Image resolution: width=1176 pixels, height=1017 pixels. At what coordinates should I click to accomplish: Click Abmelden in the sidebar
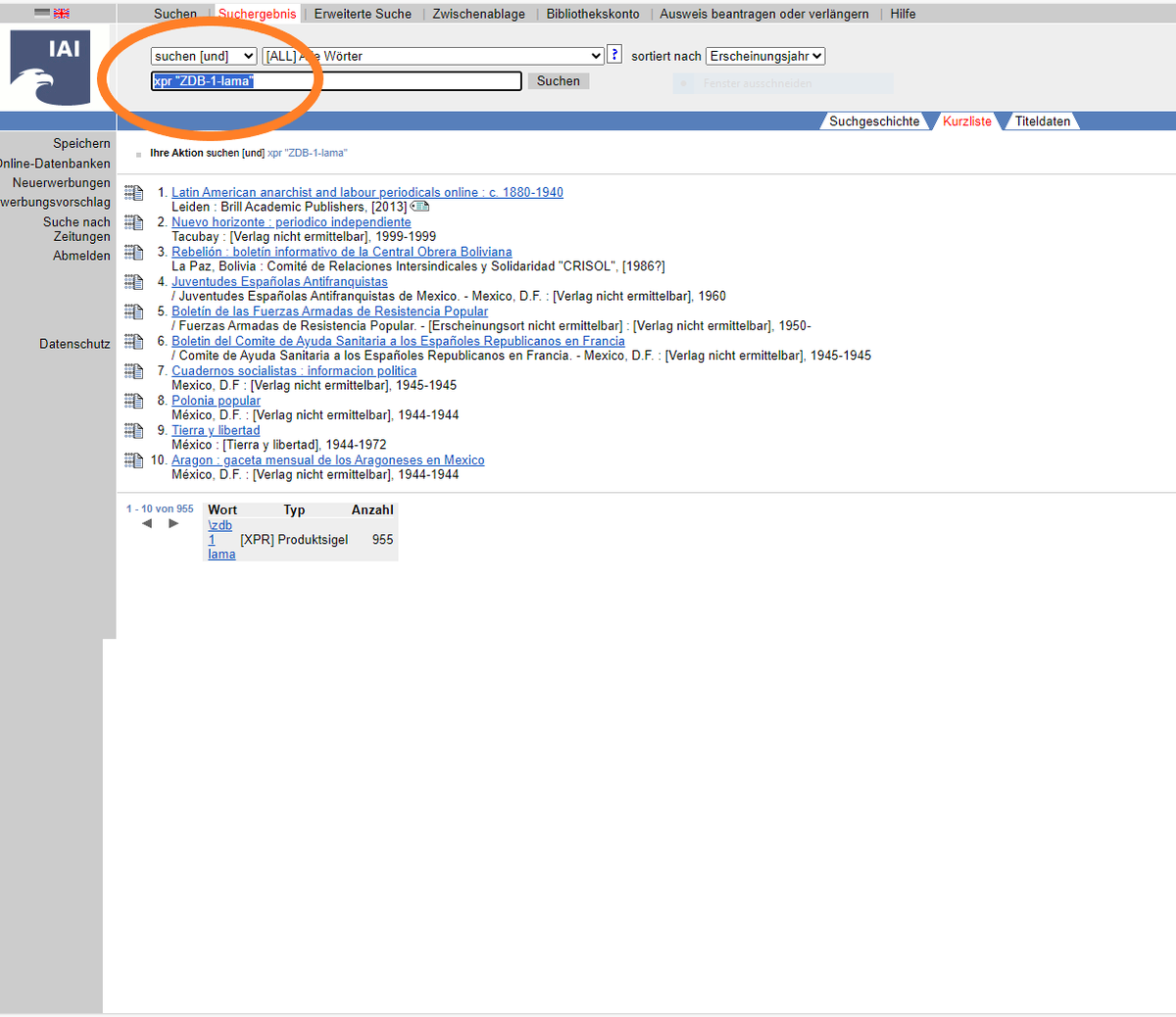click(x=81, y=256)
